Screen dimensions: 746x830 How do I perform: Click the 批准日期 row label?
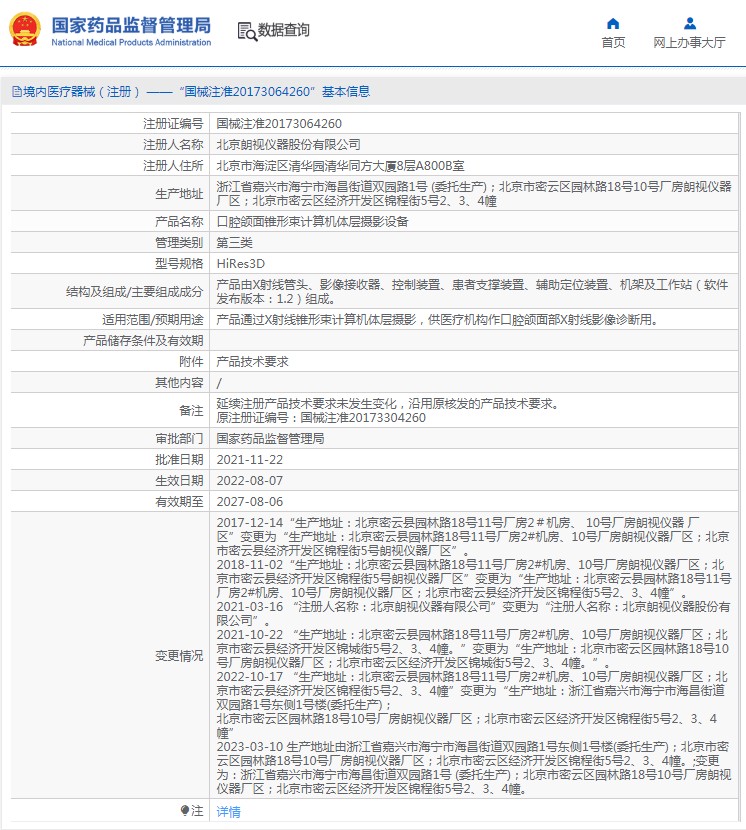tap(179, 459)
